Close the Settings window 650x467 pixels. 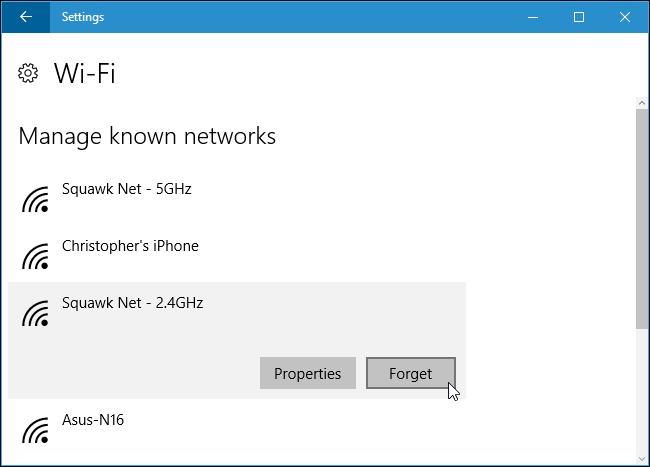click(625, 17)
